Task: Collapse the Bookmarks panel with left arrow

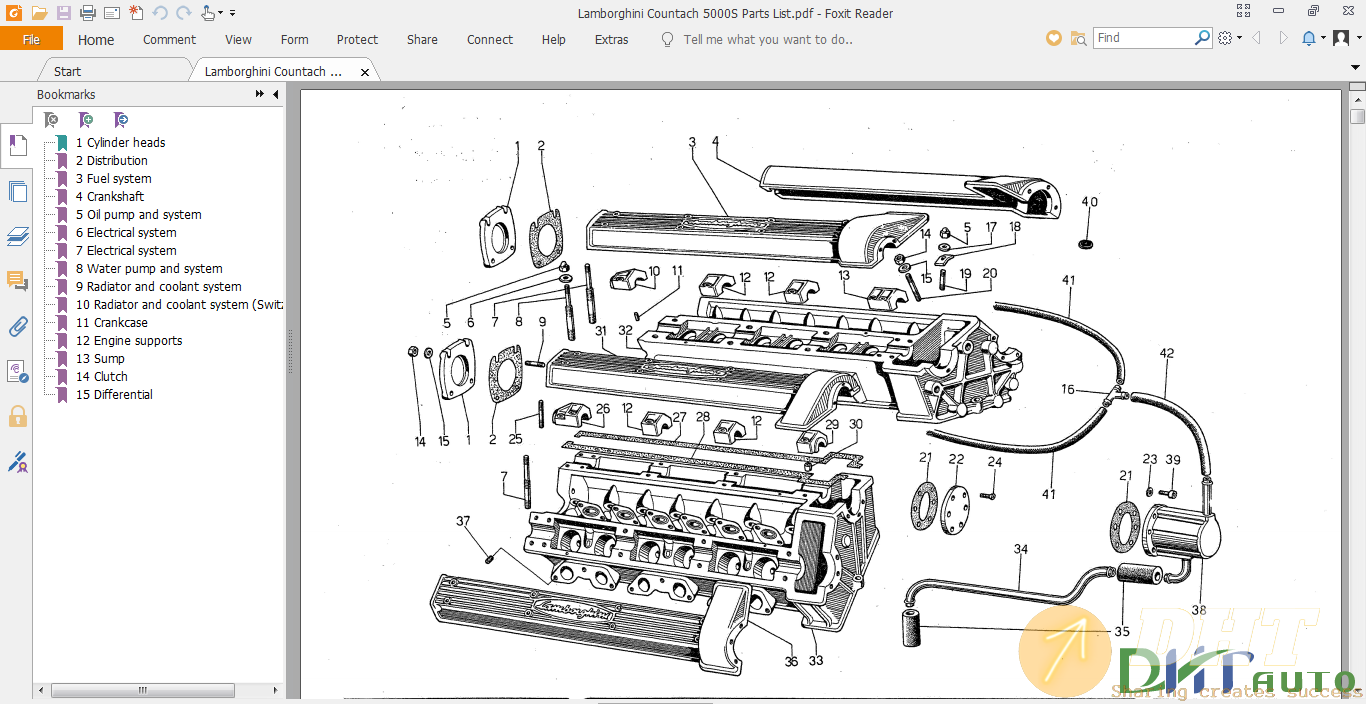Action: tap(276, 94)
